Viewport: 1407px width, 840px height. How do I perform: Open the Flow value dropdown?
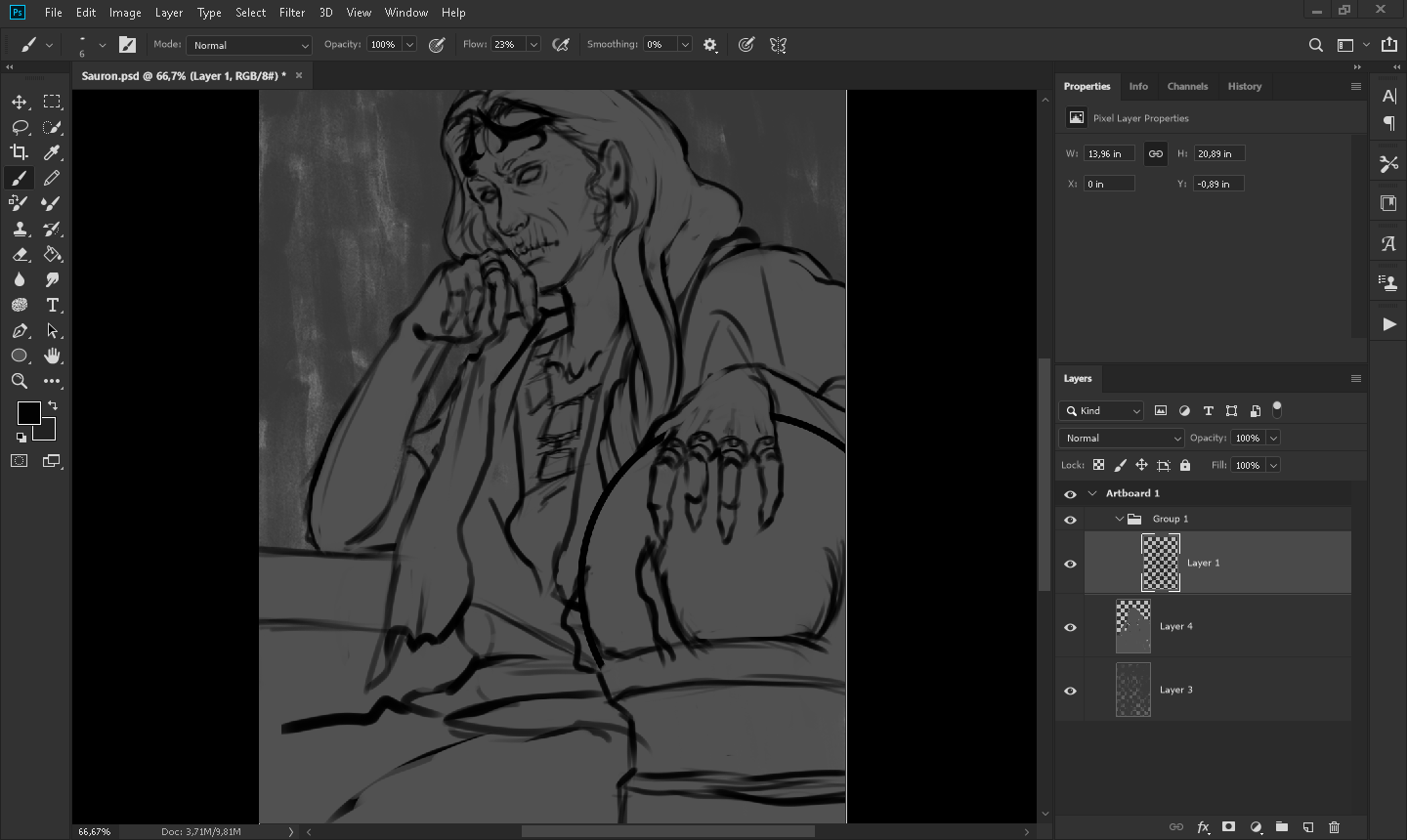[x=533, y=45]
